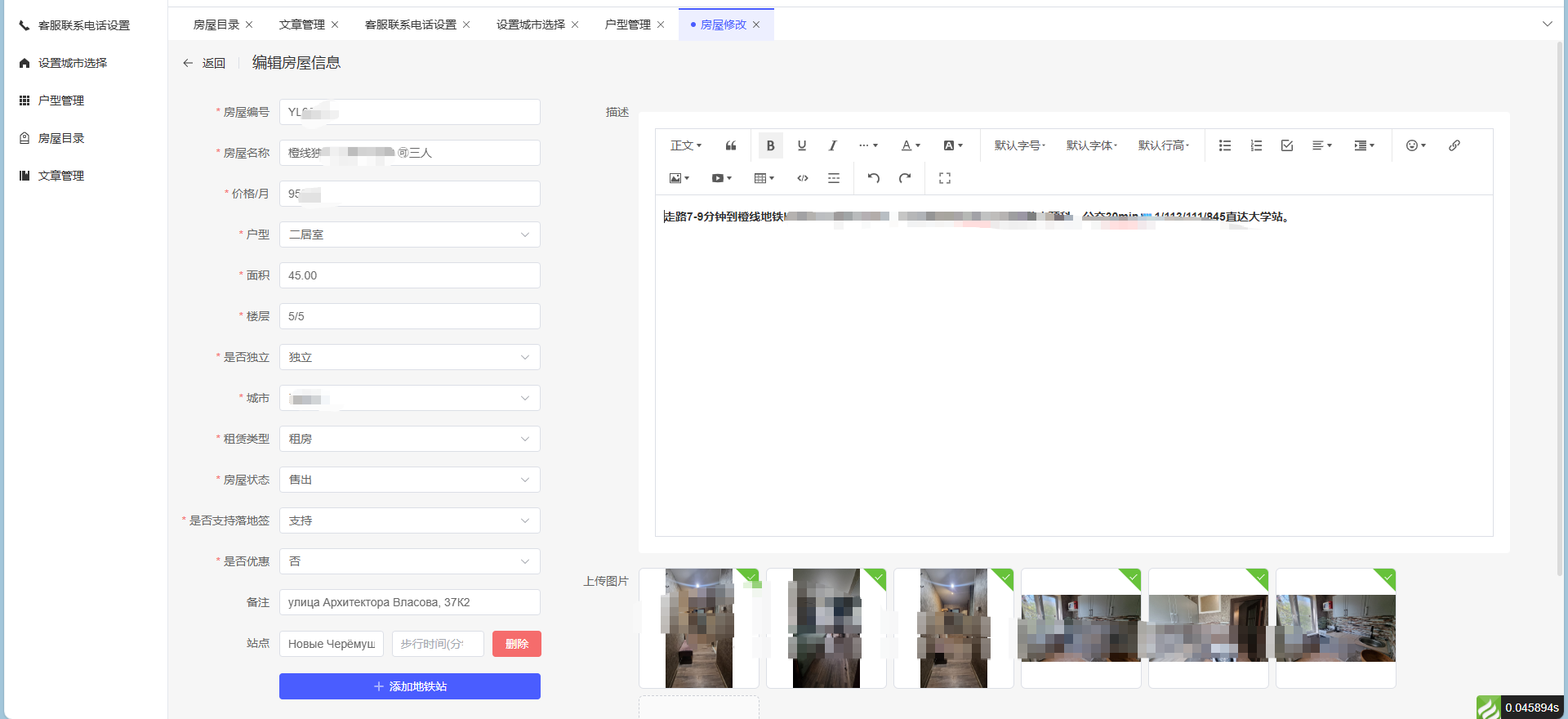Click the 站点 station name field
Image resolution: width=1568 pixels, height=719 pixels.
tap(332, 644)
